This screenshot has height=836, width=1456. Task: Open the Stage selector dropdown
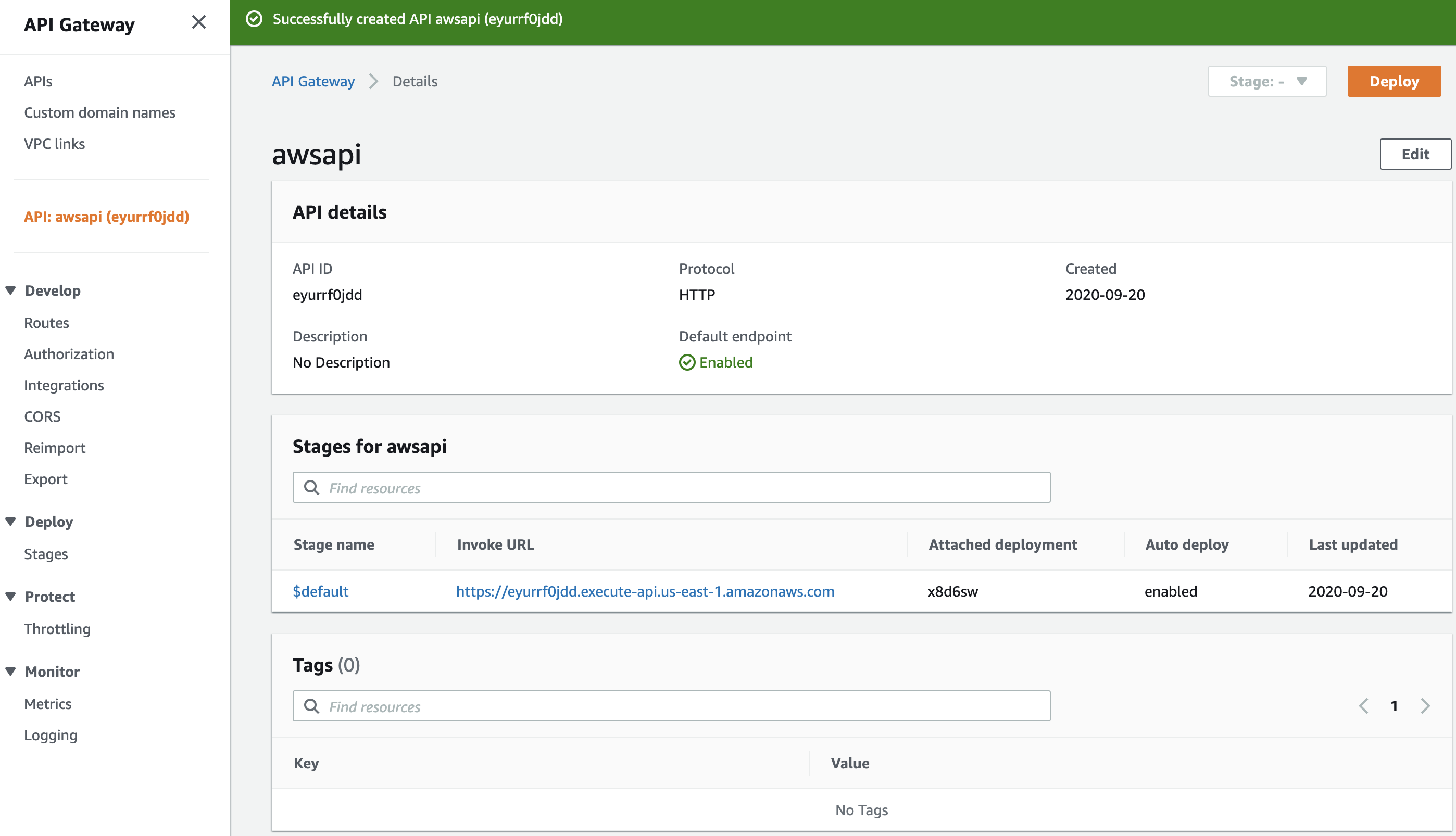pos(1266,82)
